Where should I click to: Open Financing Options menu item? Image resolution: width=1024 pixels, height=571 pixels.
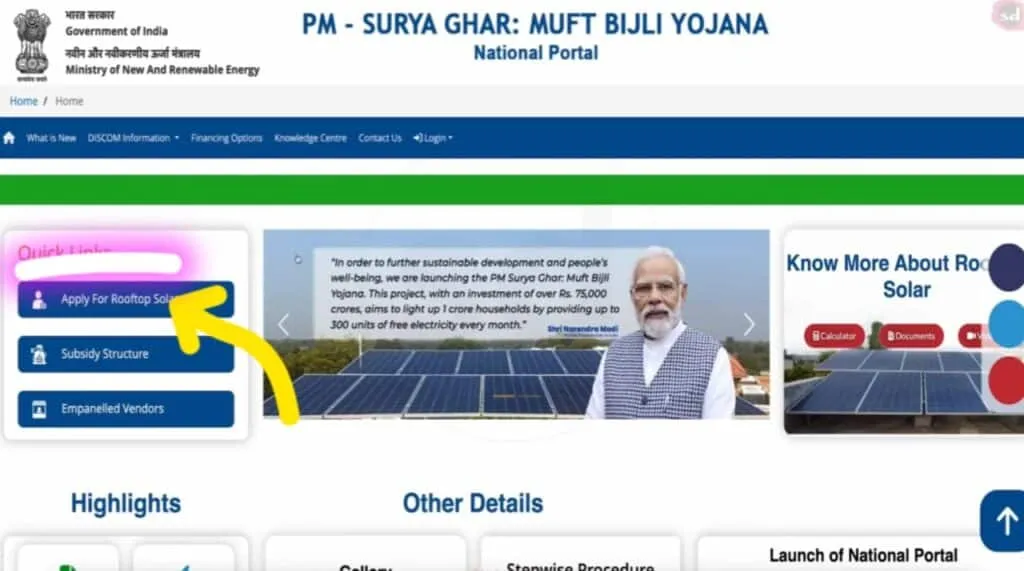(x=227, y=138)
